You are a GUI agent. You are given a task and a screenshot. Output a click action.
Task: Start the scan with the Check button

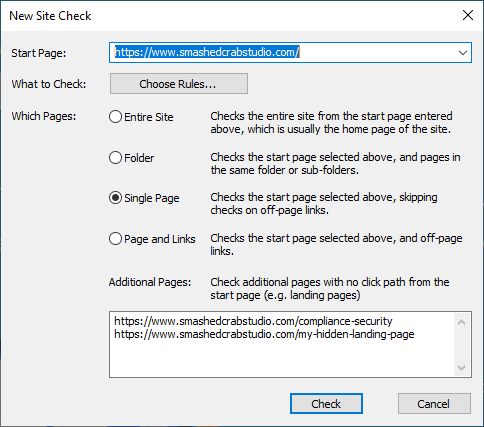tap(326, 404)
